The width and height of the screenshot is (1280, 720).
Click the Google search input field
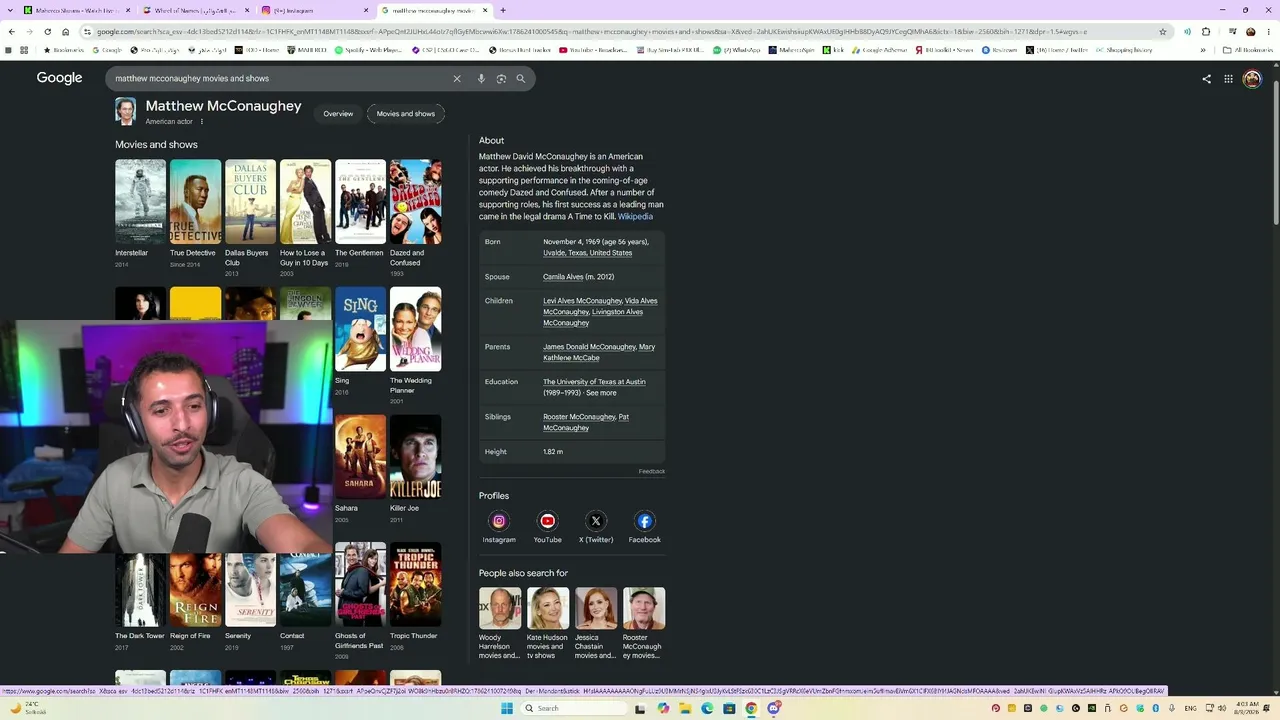pyautogui.click(x=278, y=78)
